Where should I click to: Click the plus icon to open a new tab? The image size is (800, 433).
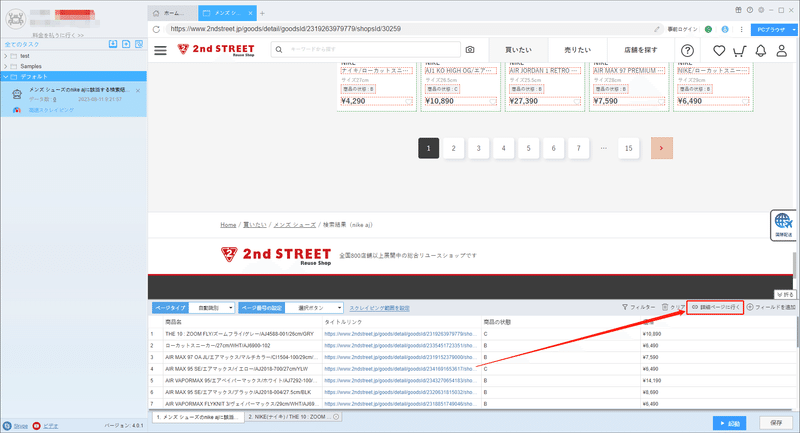point(262,13)
